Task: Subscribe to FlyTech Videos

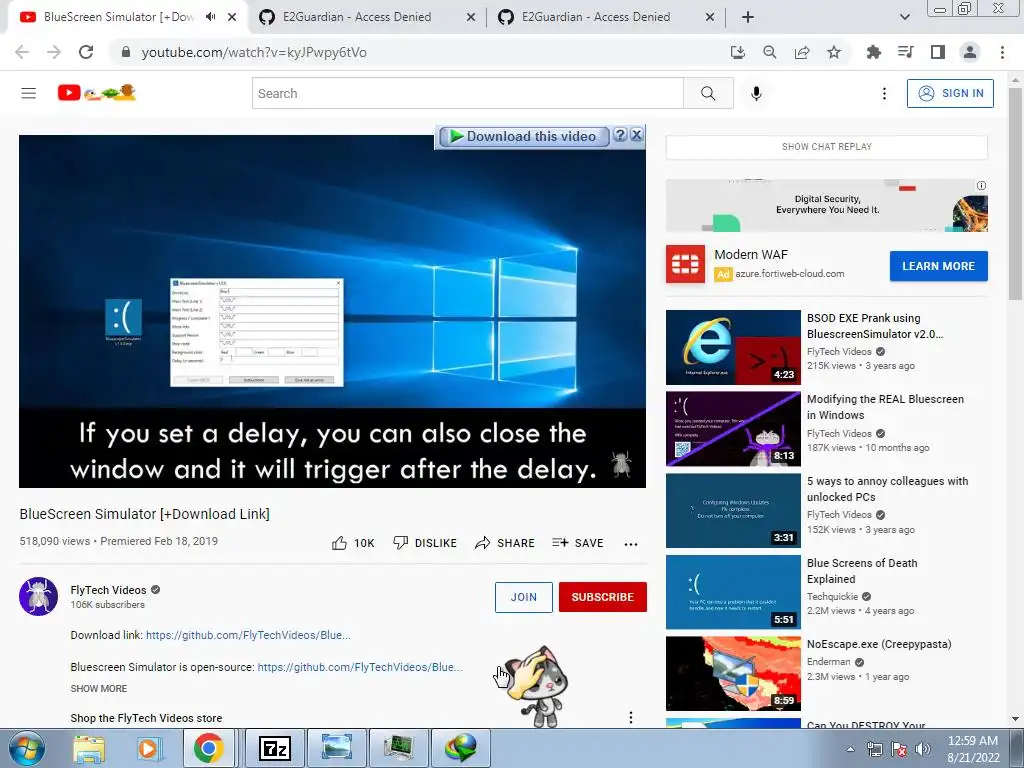Action: pyautogui.click(x=603, y=597)
